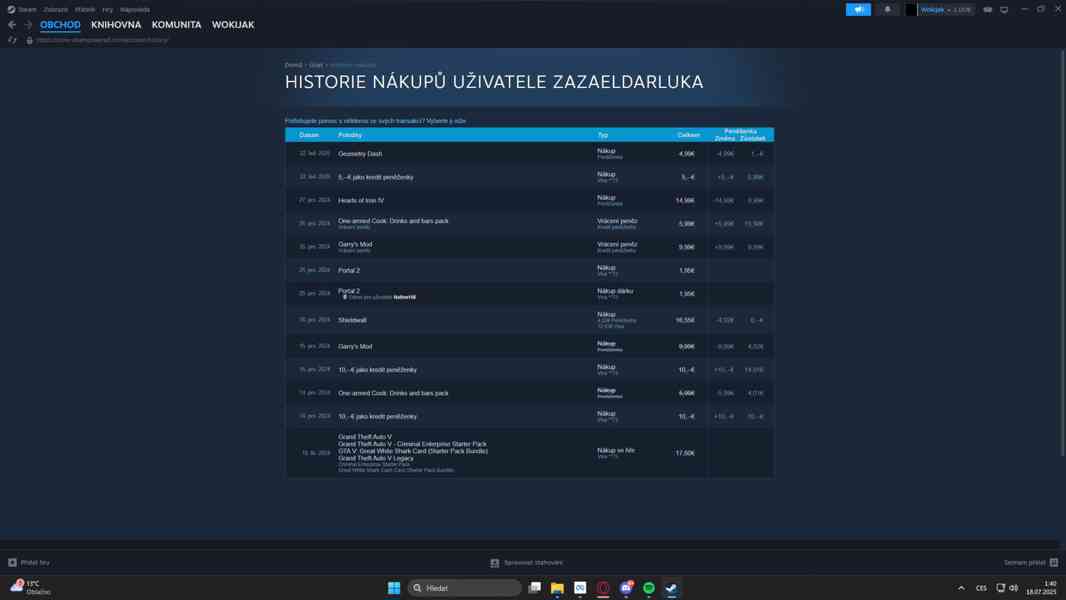Open the Portal 2 gift purchase row
Image resolution: width=1066 pixels, height=600 pixels.
529,294
